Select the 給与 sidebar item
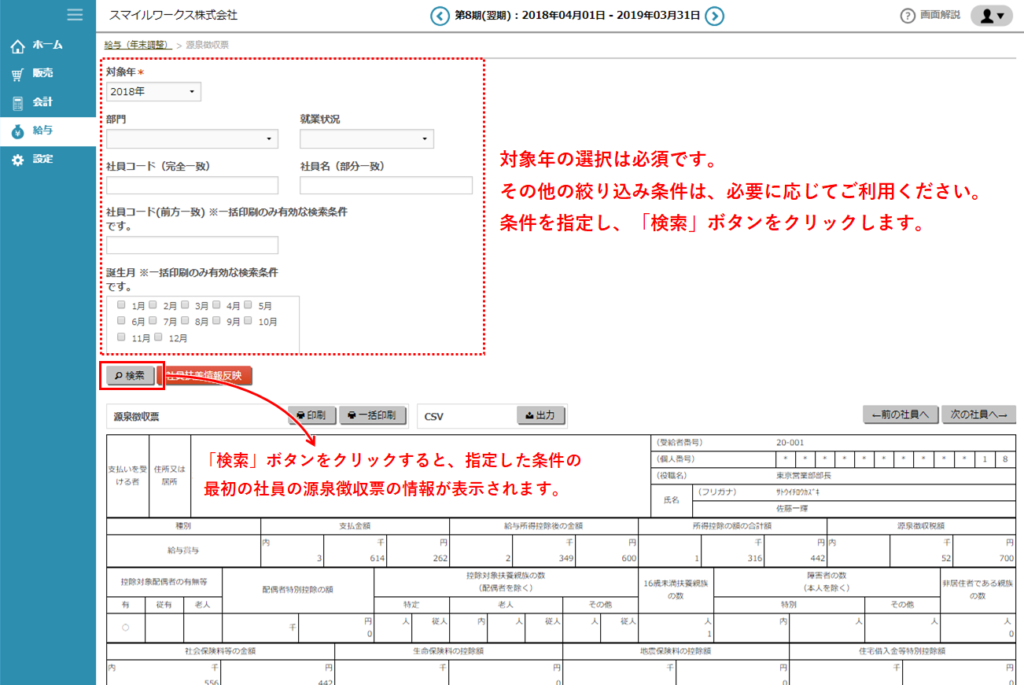 point(48,131)
